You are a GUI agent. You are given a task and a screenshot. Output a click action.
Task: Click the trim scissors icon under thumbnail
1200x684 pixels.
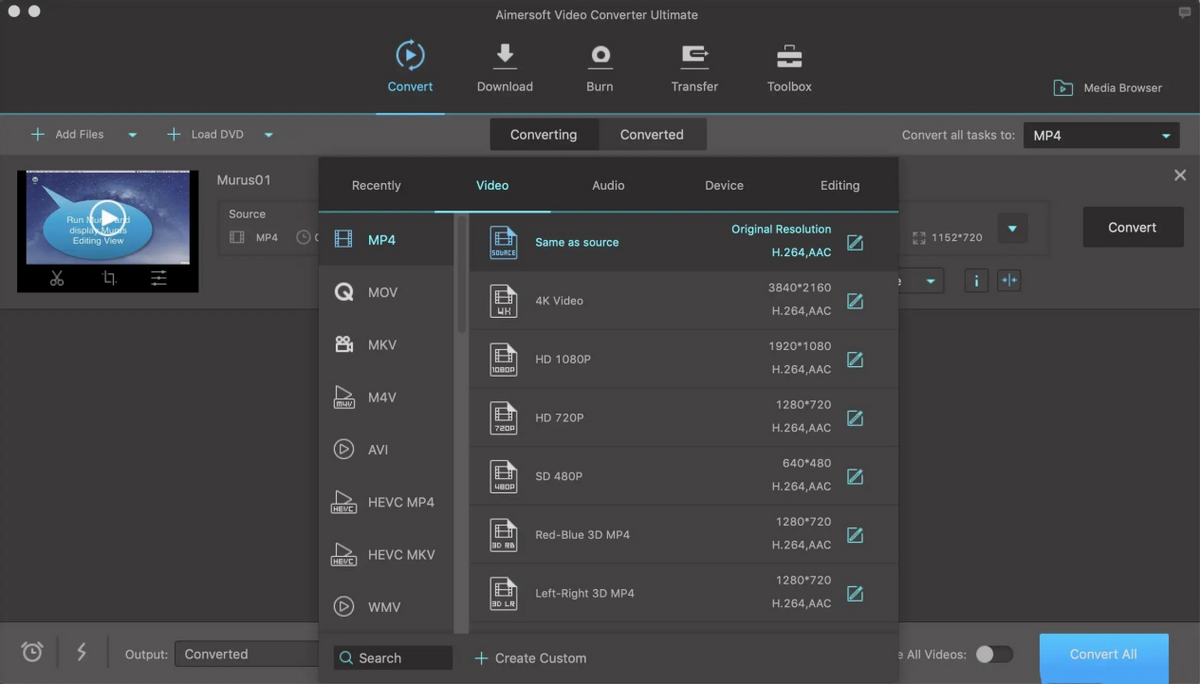point(57,279)
